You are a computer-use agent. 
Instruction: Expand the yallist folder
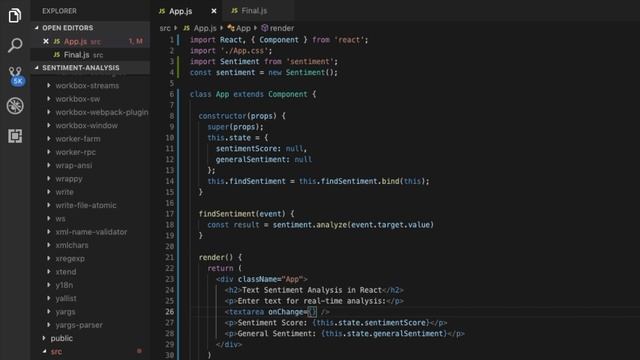[66, 298]
